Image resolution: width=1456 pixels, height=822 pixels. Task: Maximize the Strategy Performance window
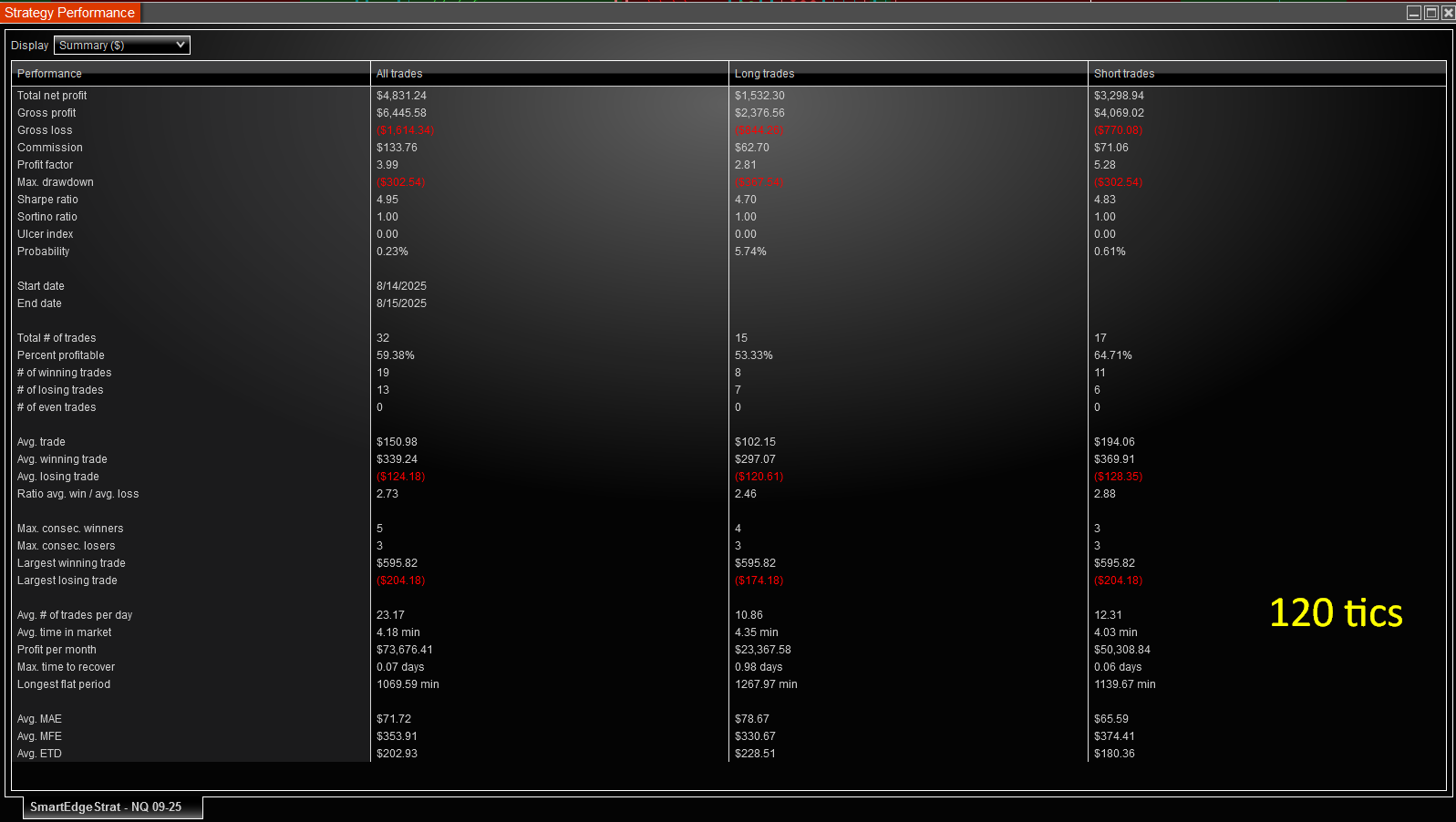(x=1431, y=13)
